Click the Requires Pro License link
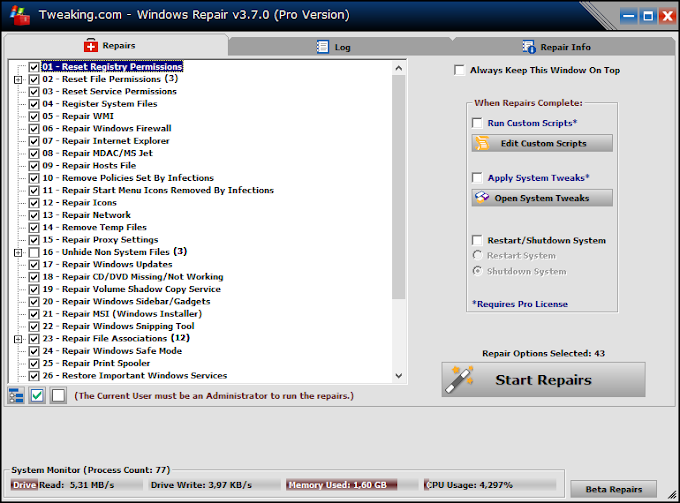The height and width of the screenshot is (503, 680). (x=520, y=304)
